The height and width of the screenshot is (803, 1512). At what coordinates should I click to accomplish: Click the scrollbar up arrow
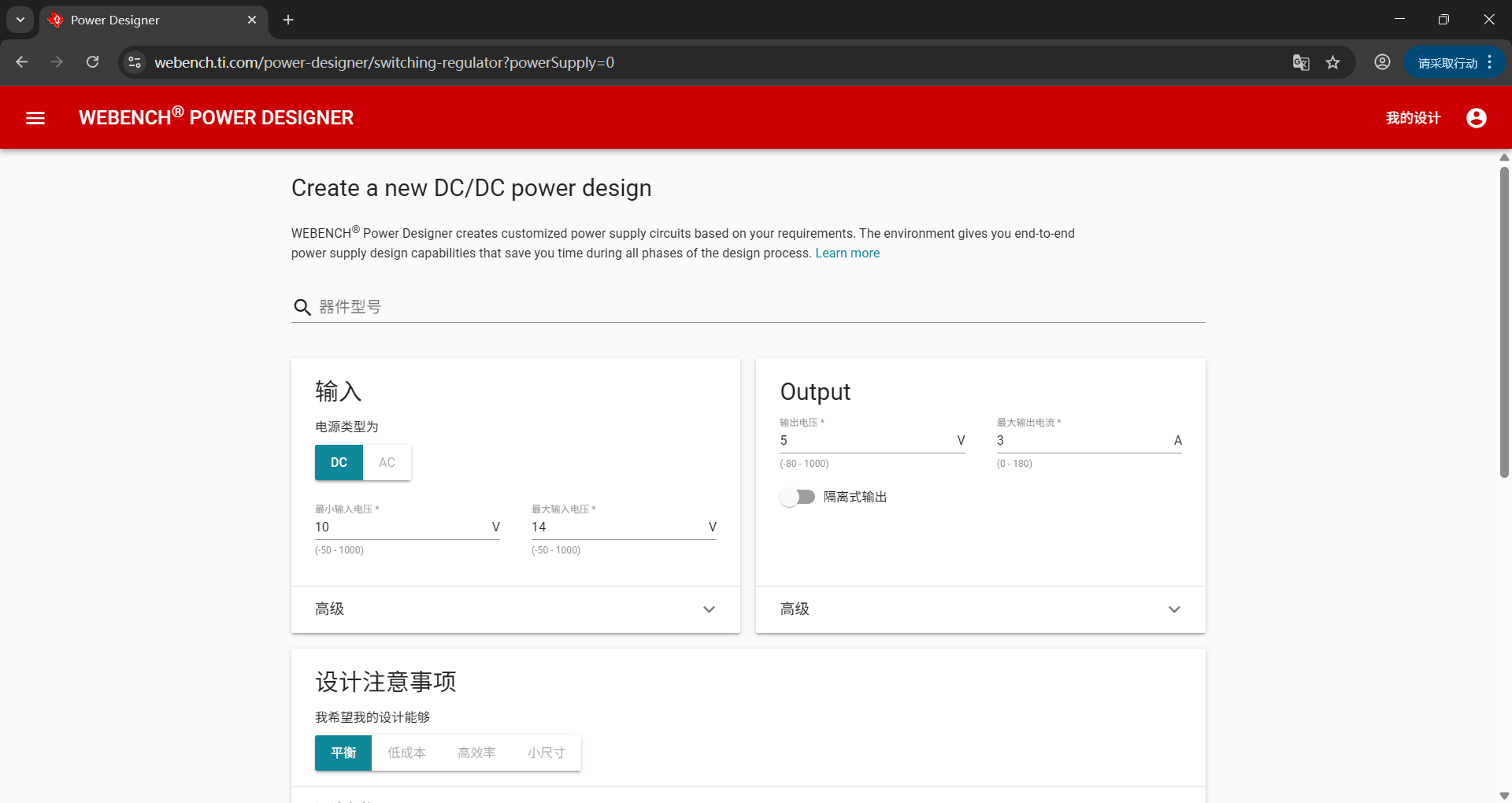pos(1504,157)
